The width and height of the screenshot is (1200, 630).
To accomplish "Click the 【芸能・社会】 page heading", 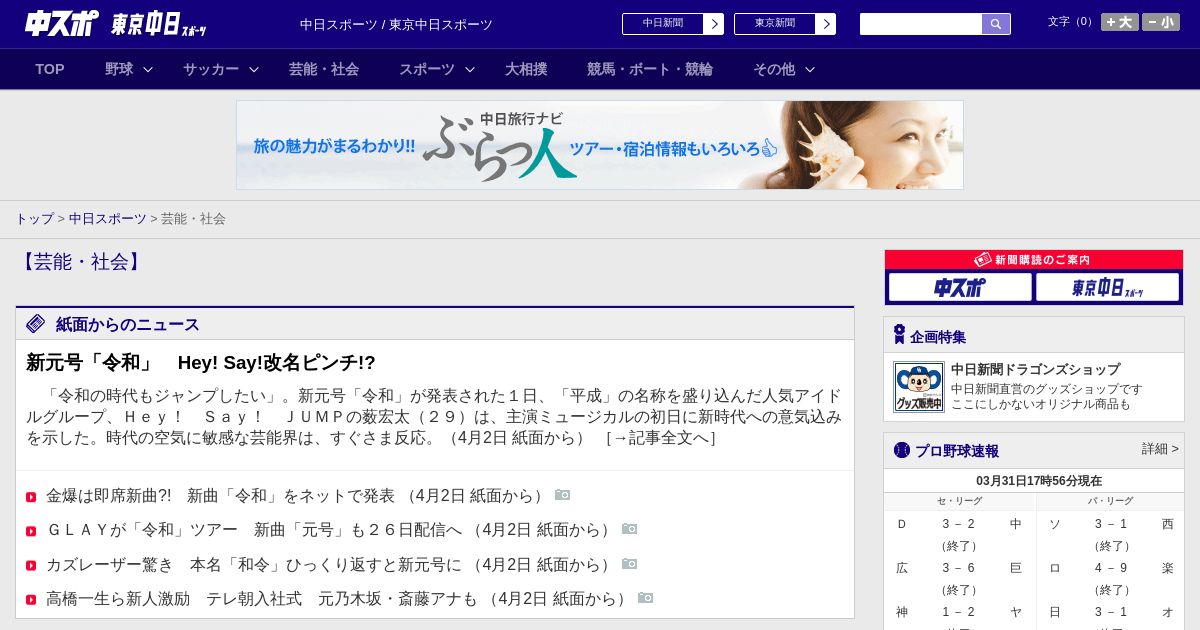I will [x=80, y=262].
